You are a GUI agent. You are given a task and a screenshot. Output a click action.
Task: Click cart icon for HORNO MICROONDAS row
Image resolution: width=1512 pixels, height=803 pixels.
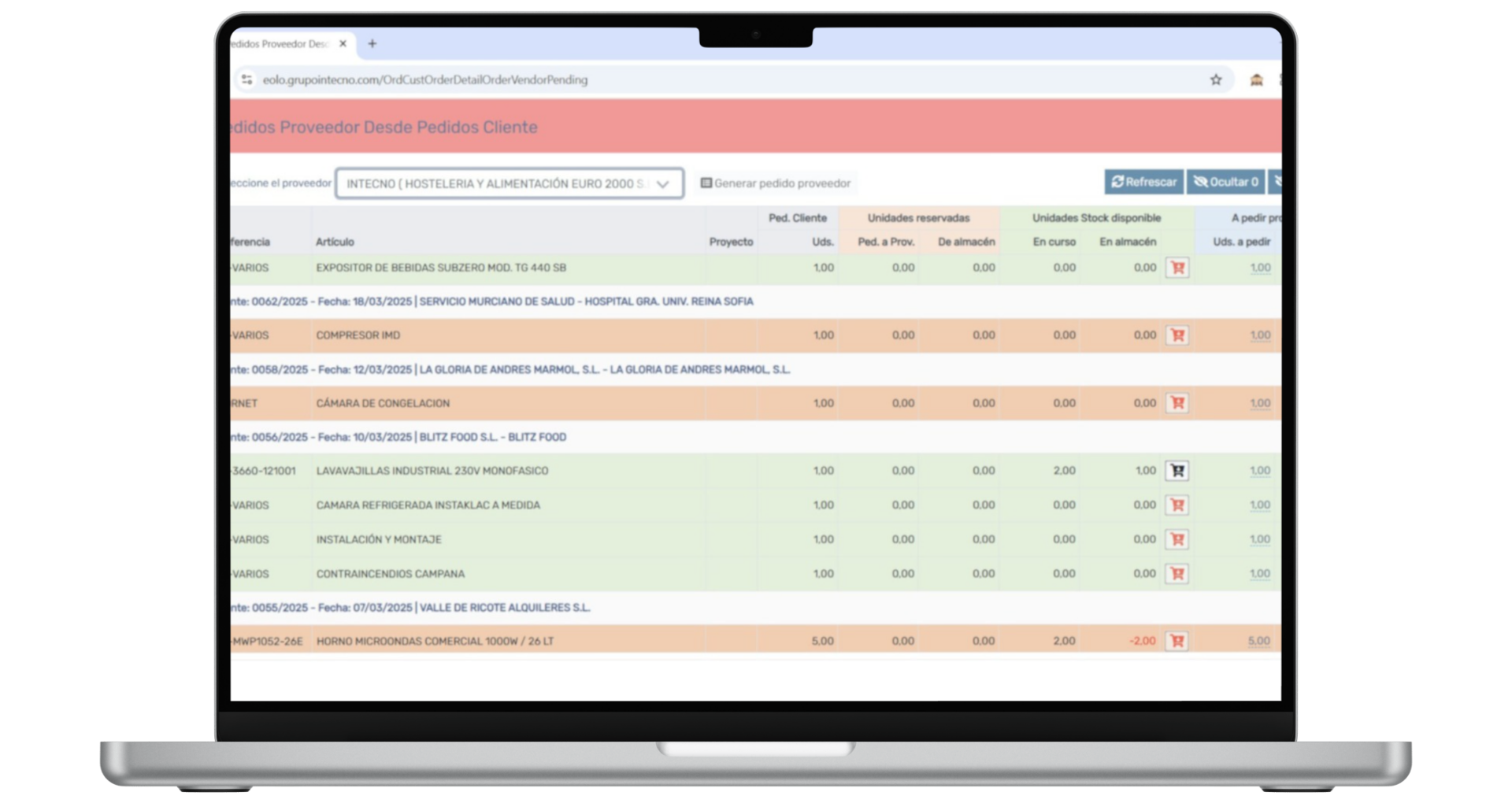(1177, 641)
